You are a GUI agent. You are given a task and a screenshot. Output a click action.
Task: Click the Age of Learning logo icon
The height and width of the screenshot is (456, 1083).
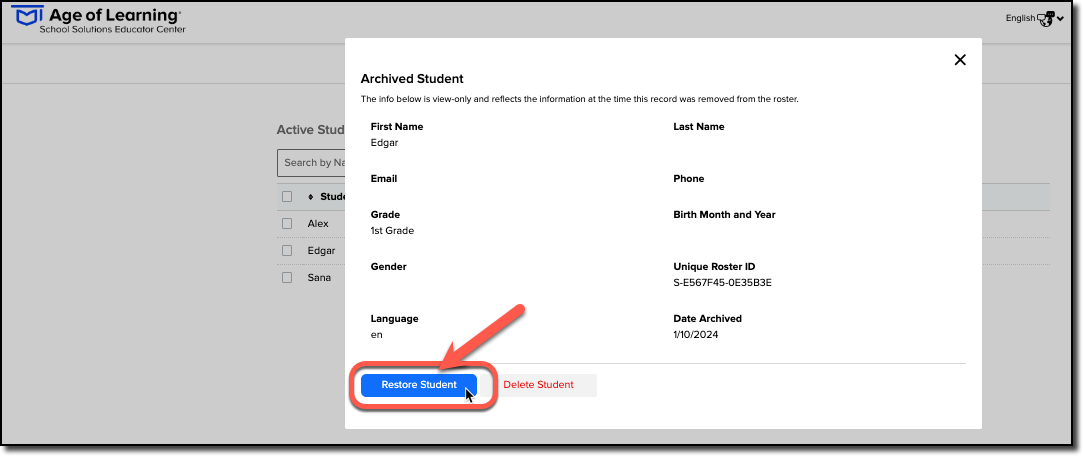[28, 15]
